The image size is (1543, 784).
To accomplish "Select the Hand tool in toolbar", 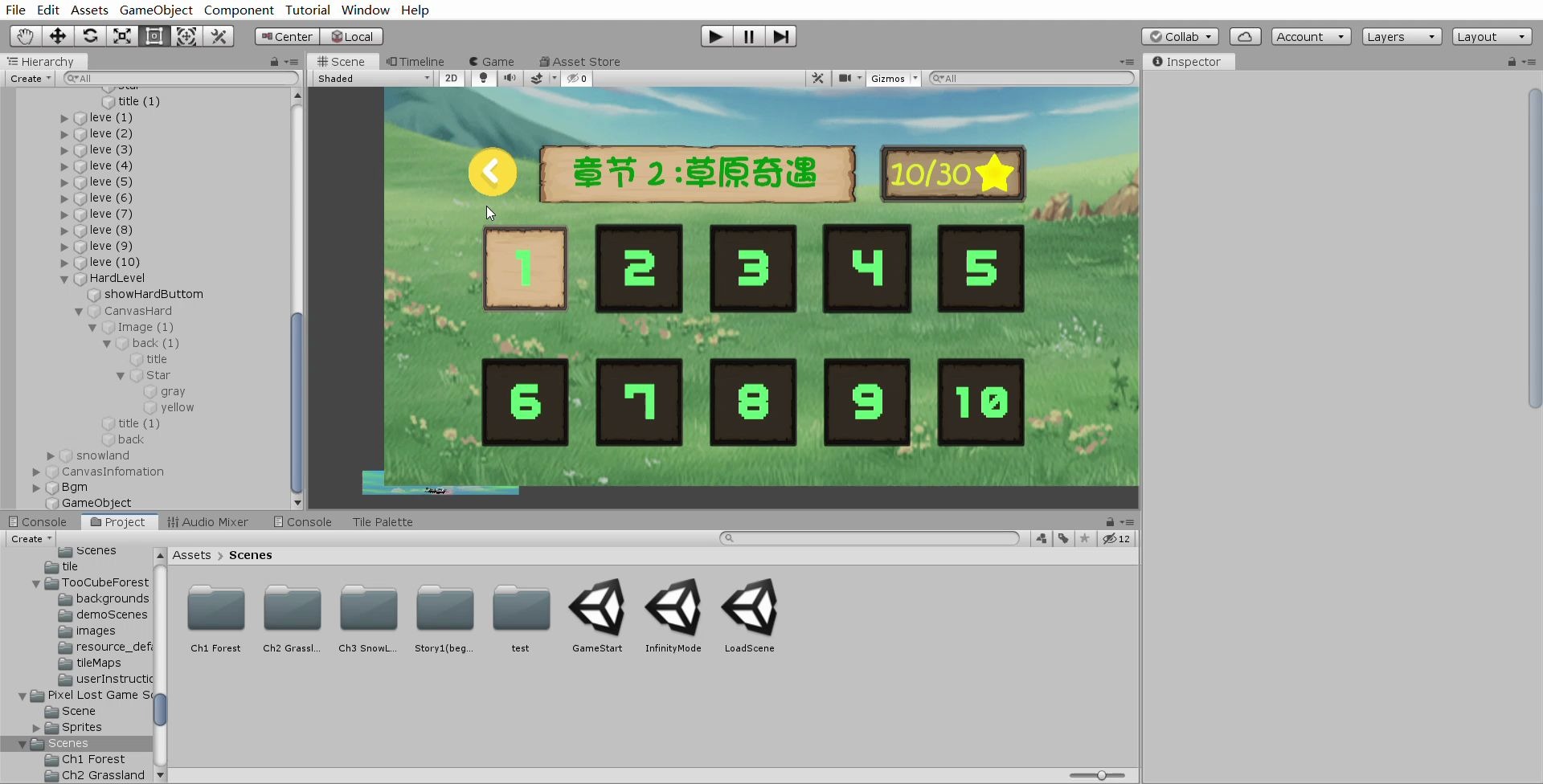I will coord(26,36).
